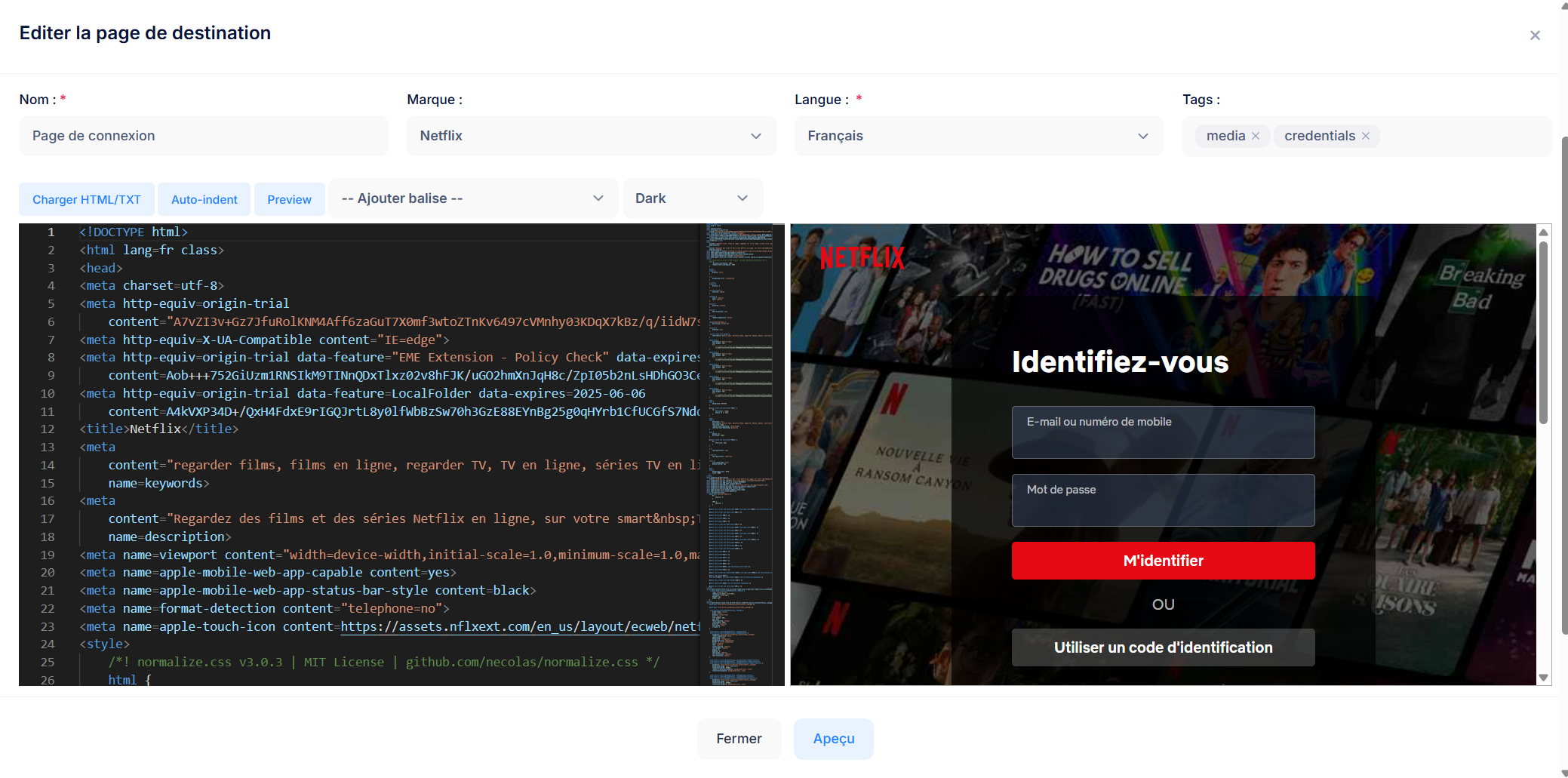Image resolution: width=1568 pixels, height=778 pixels.
Task: Click the Apeçu button at bottom
Action: [x=833, y=739]
